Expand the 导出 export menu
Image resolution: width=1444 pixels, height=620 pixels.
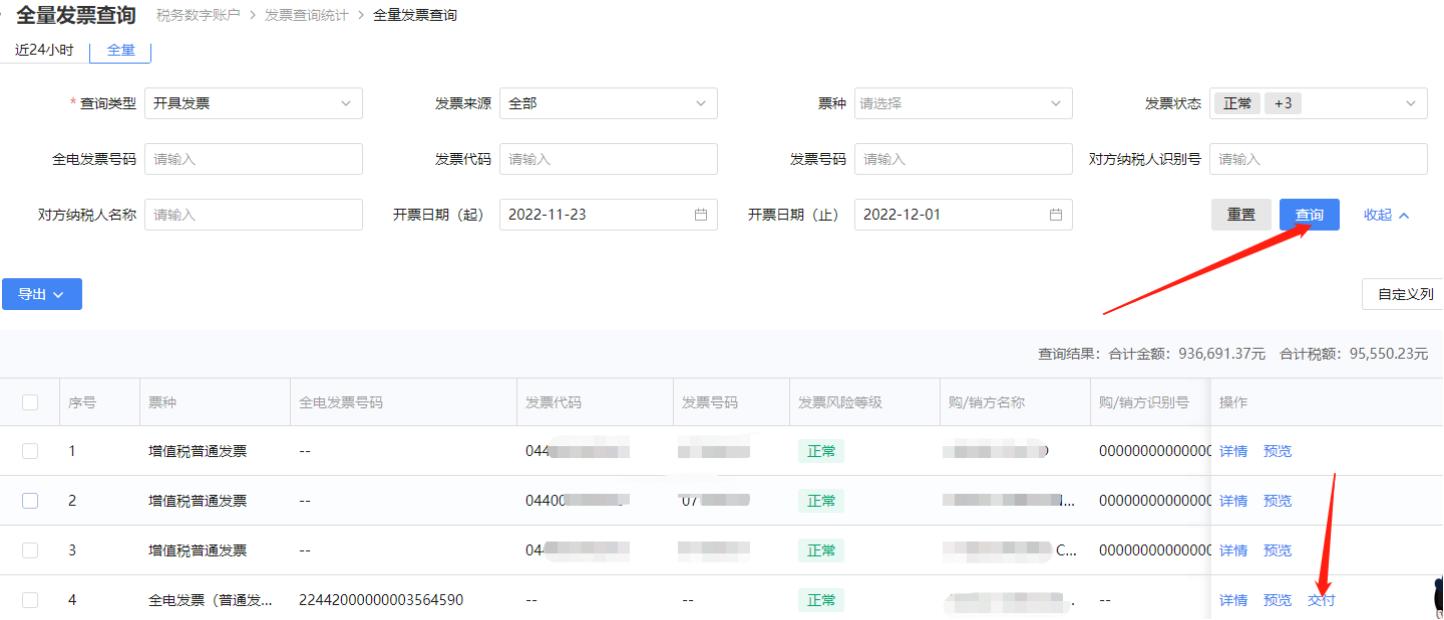(42, 294)
